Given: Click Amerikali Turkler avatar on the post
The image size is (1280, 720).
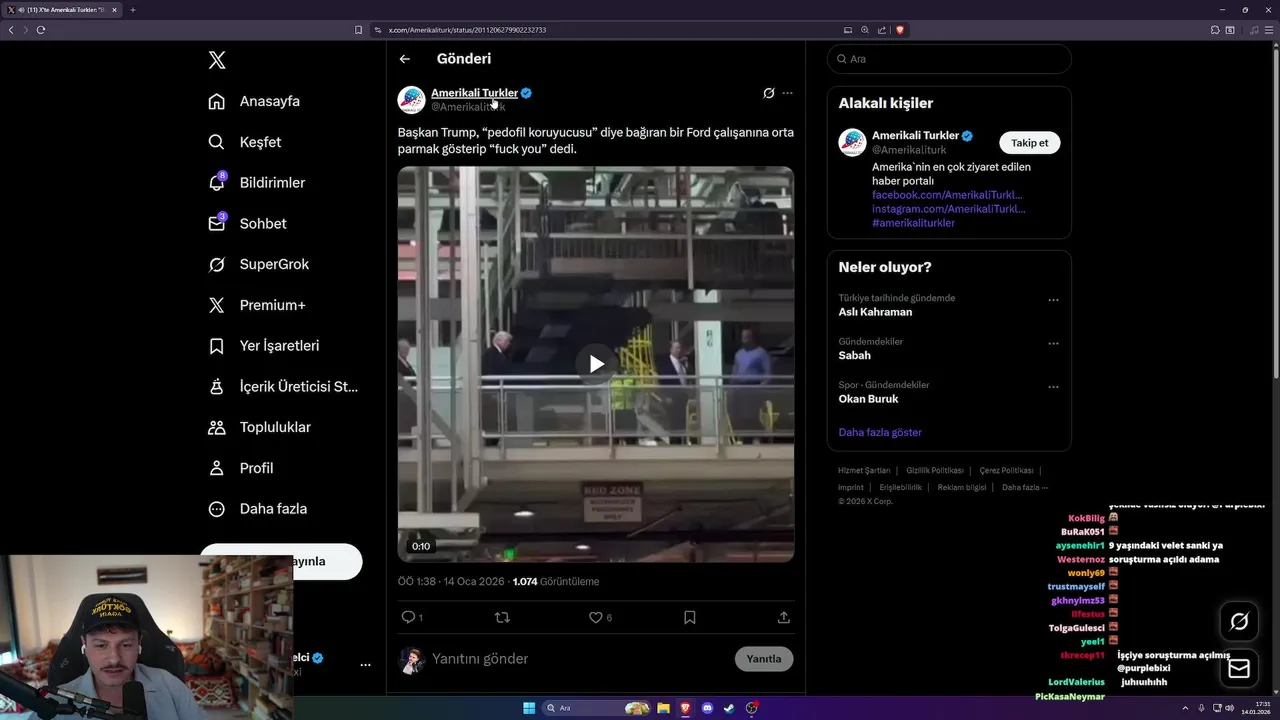Looking at the screenshot, I should pyautogui.click(x=412, y=100).
